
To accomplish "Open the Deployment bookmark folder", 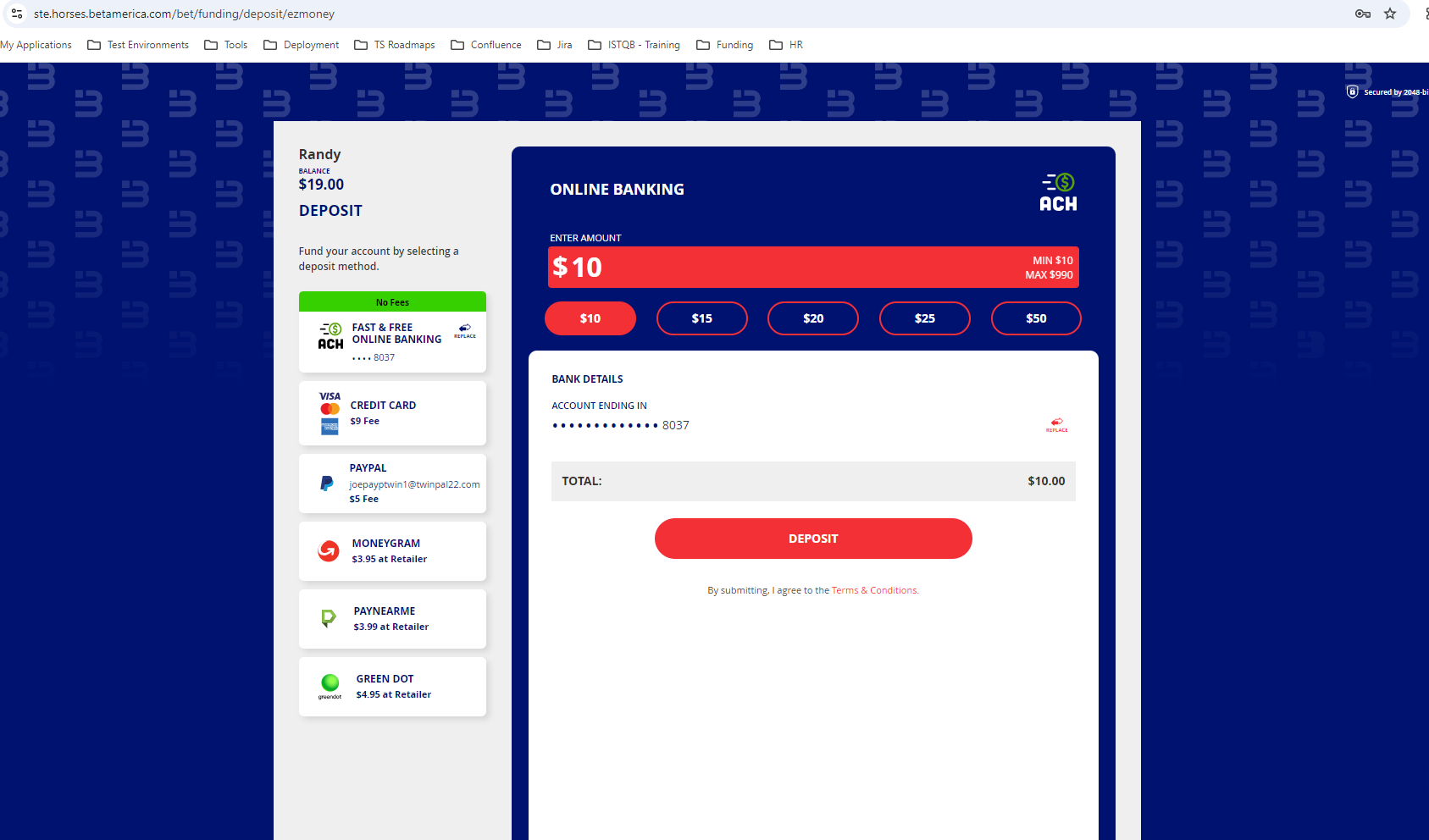I will 302,45.
